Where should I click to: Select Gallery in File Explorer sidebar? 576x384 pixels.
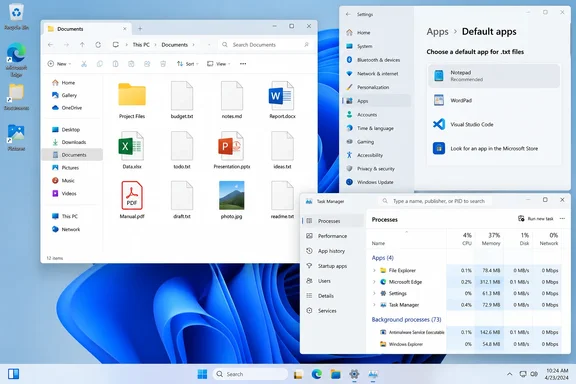(73, 95)
